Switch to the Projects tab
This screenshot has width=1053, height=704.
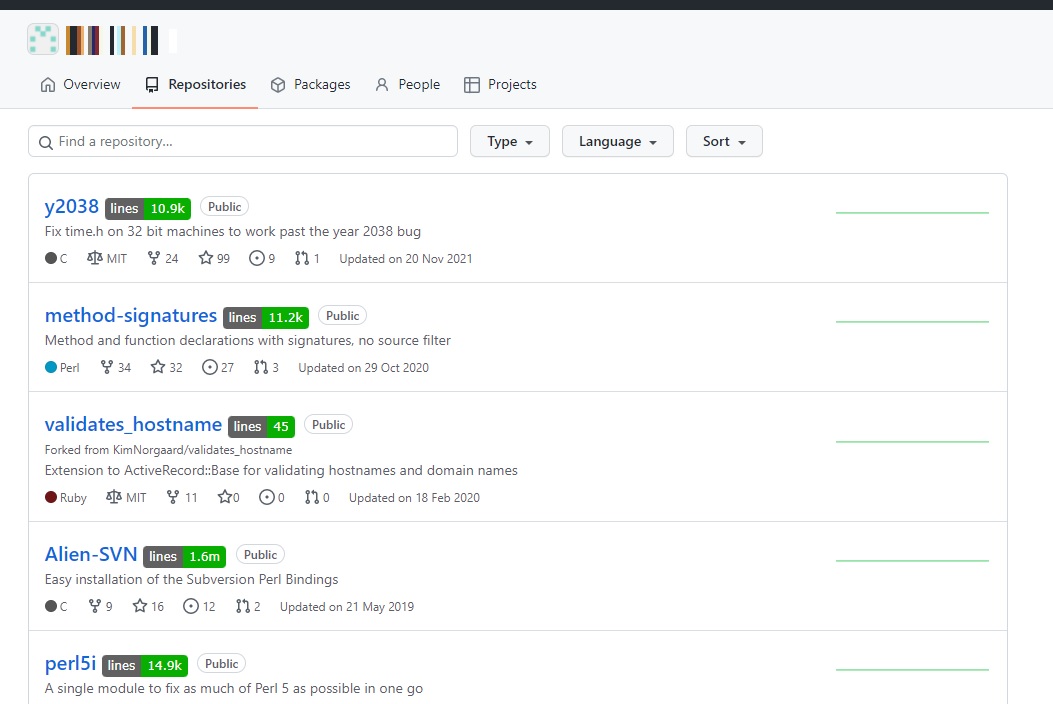pos(500,85)
